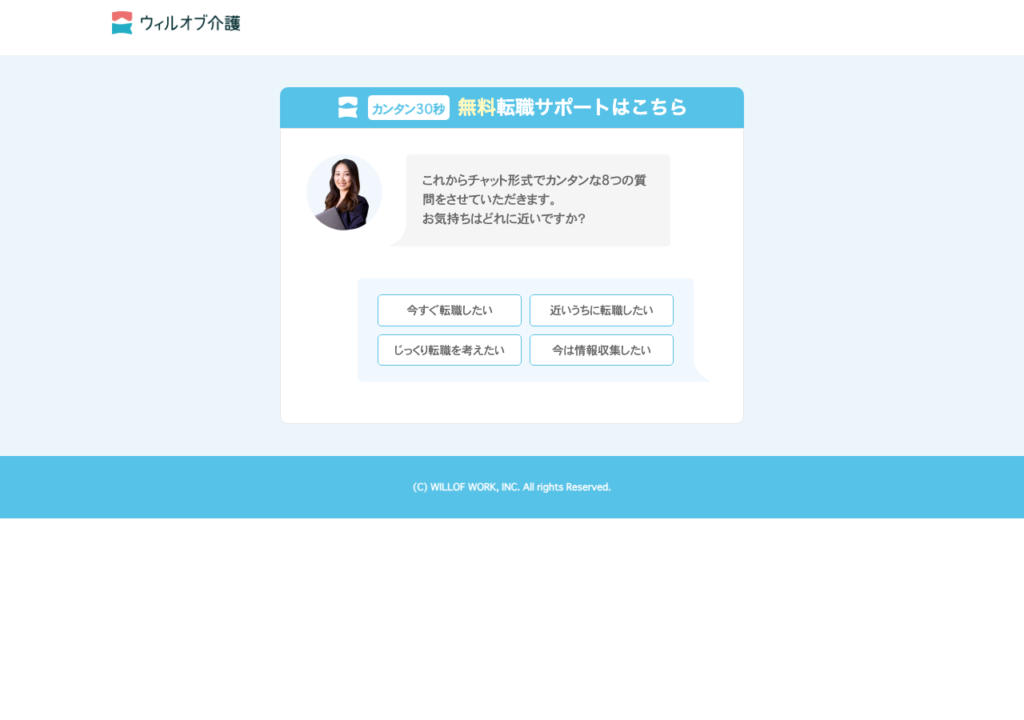Choose 今すぐ転職したい option
The width and height of the screenshot is (1024, 720).
pos(449,310)
